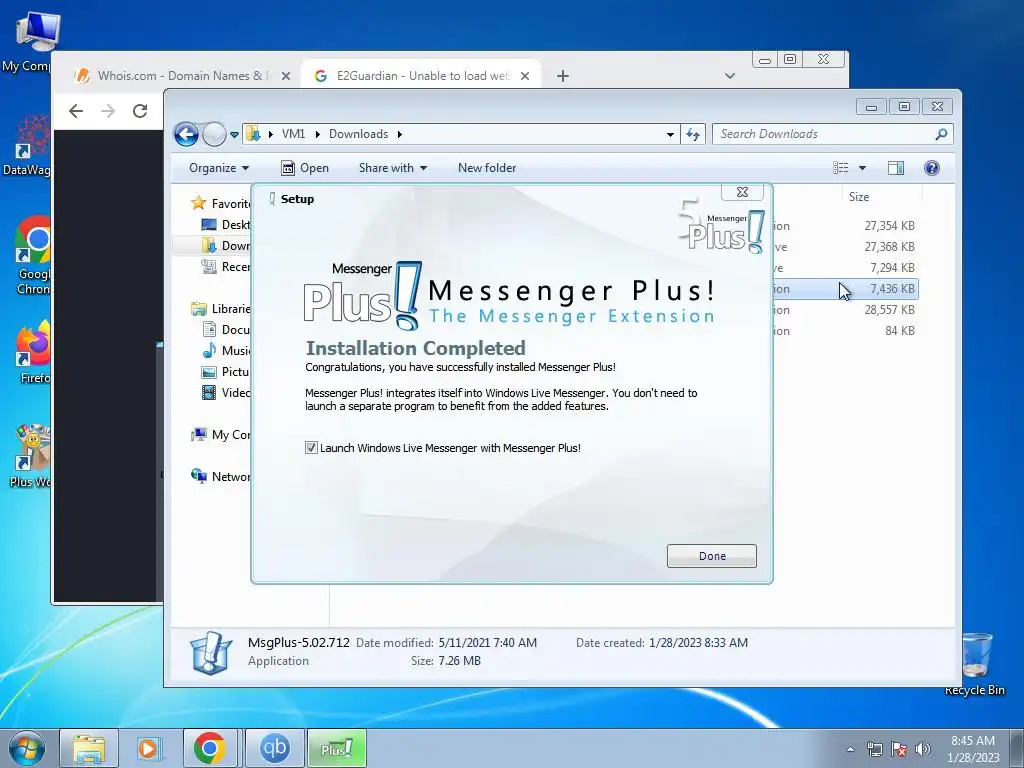Open Chrome tab search dropdown arrow
This screenshot has height=768, width=1024.
click(x=729, y=76)
